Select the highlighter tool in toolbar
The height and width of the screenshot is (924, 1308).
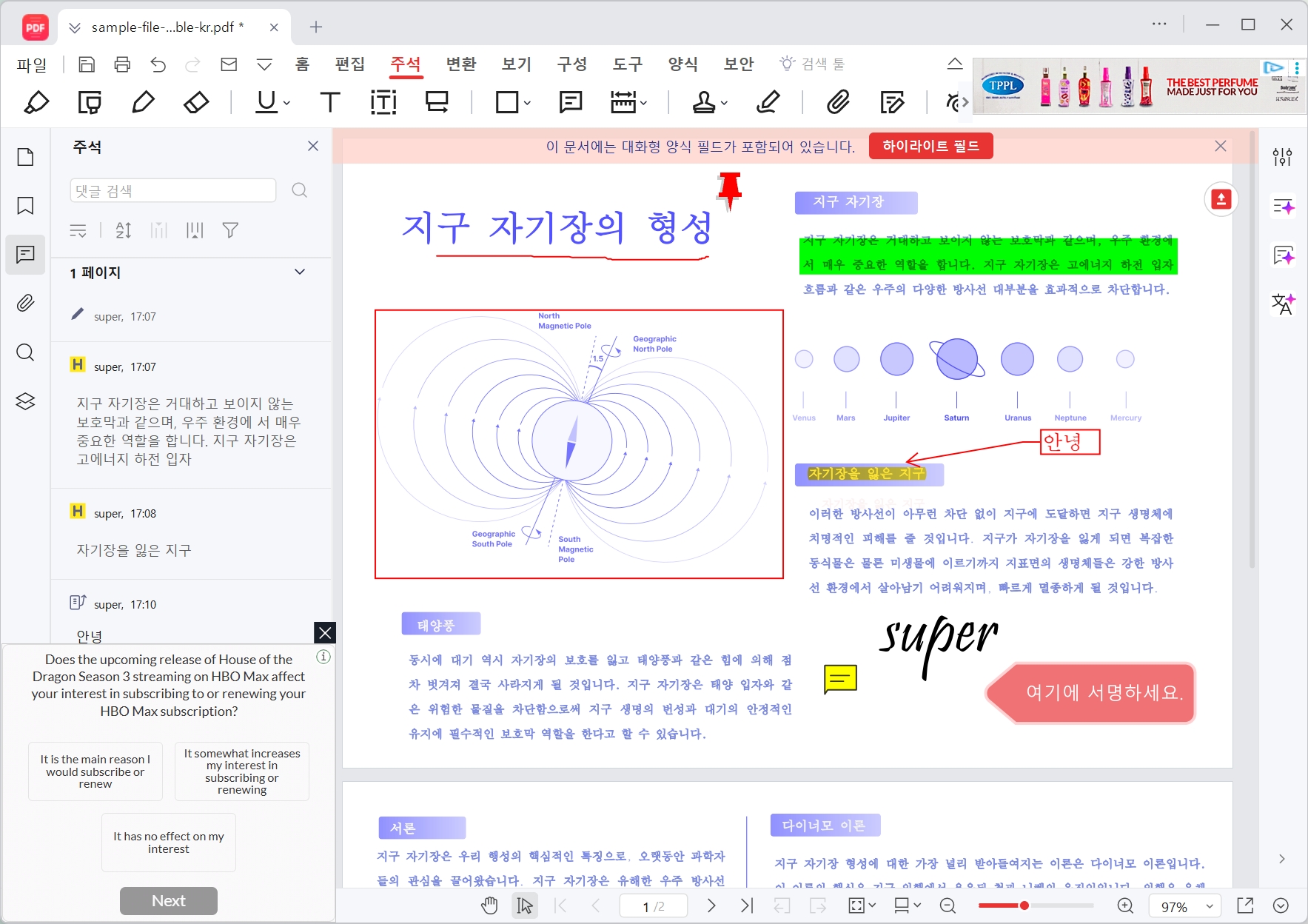36,102
